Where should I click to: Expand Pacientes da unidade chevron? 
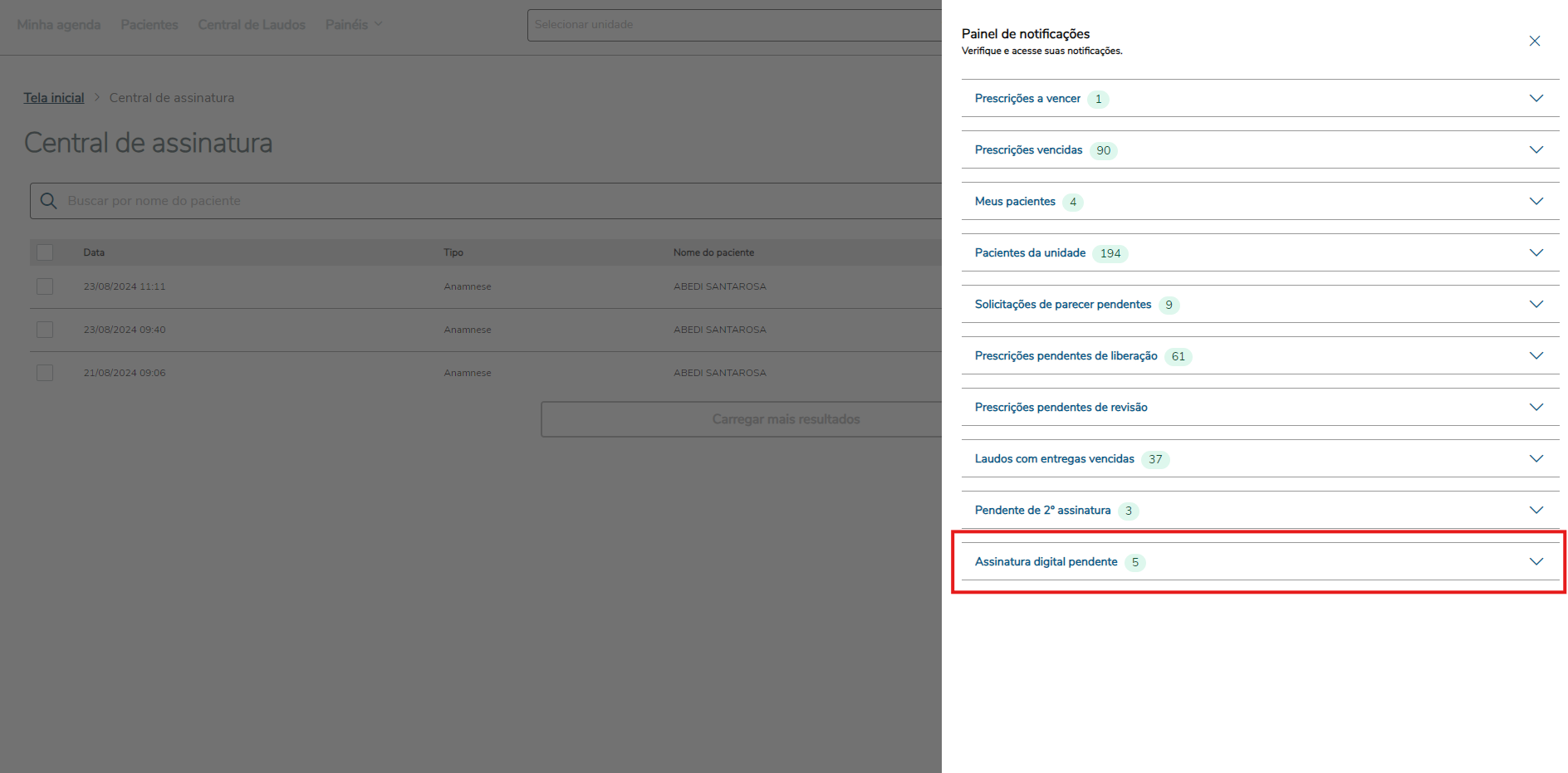(1536, 253)
